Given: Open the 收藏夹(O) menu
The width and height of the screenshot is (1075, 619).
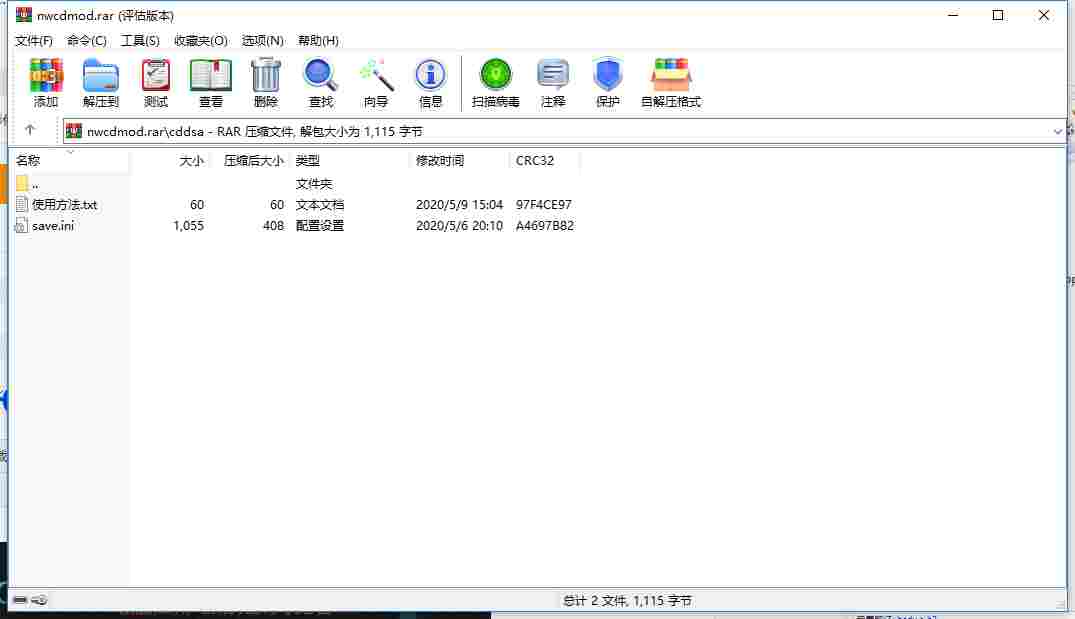Looking at the screenshot, I should point(200,40).
